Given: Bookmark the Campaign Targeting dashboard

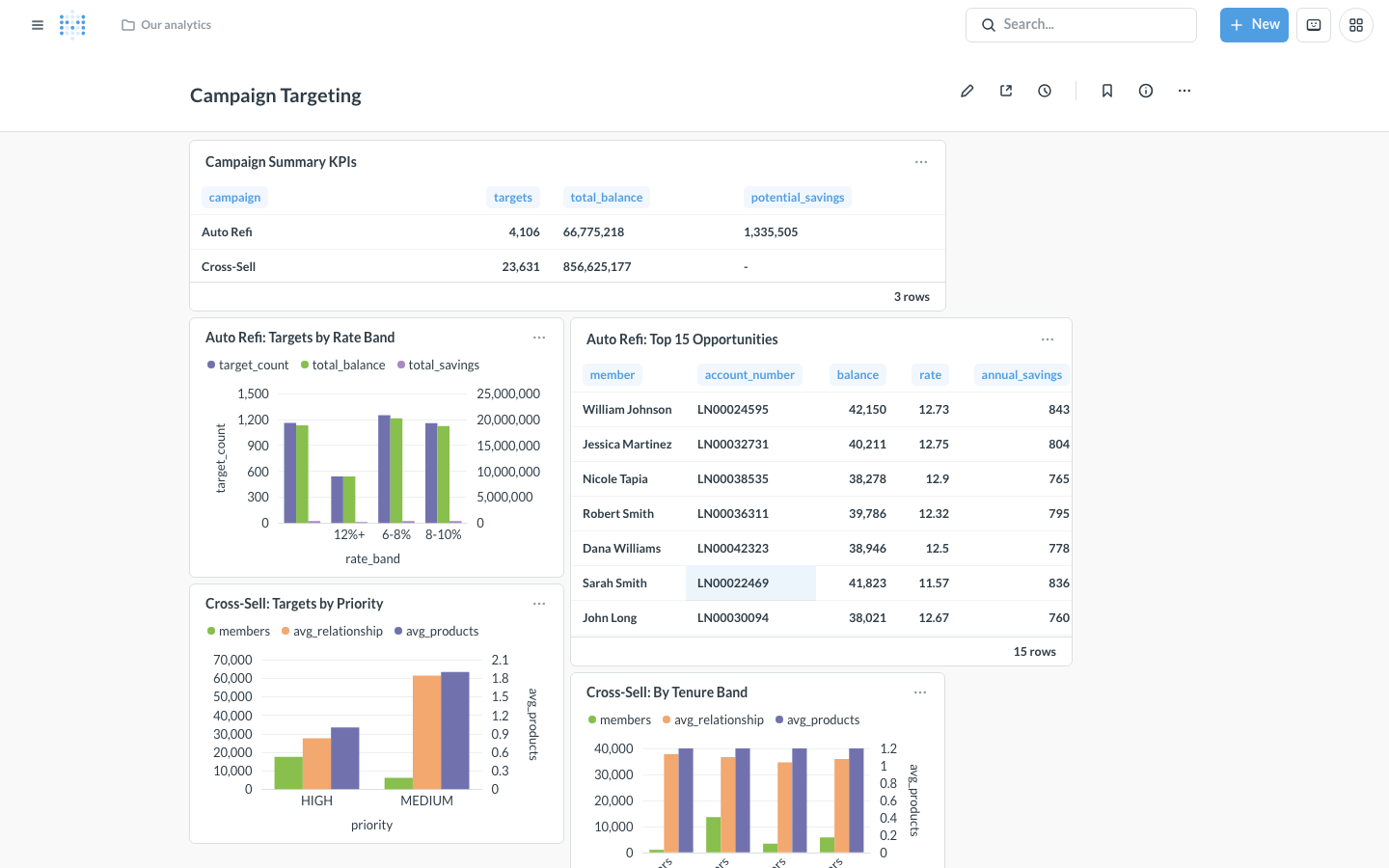Looking at the screenshot, I should pyautogui.click(x=1107, y=91).
